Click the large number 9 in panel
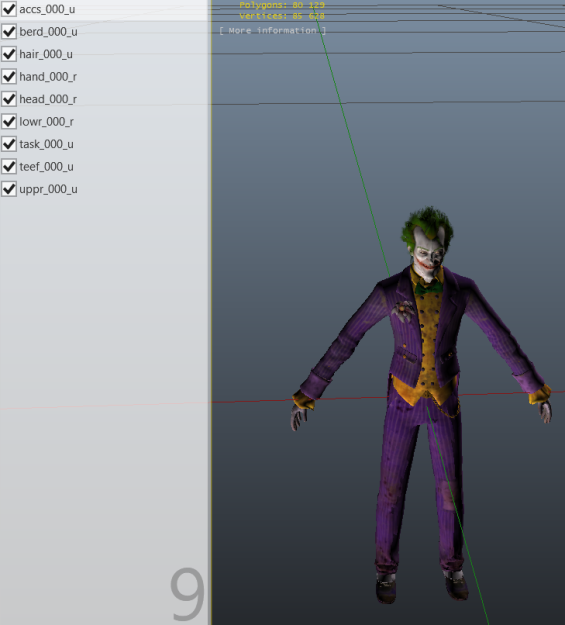 [187, 594]
